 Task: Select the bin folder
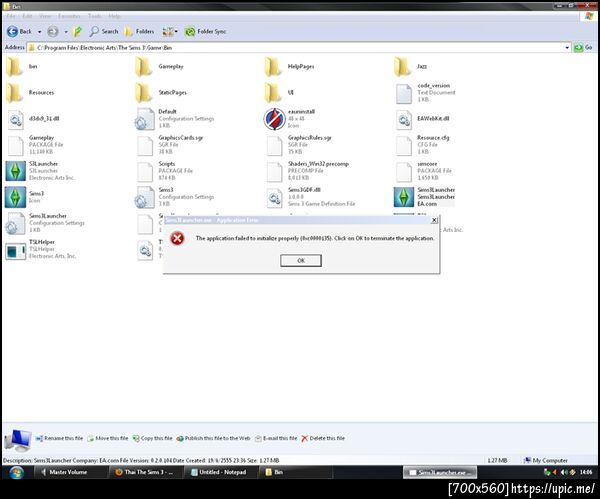coord(22,67)
